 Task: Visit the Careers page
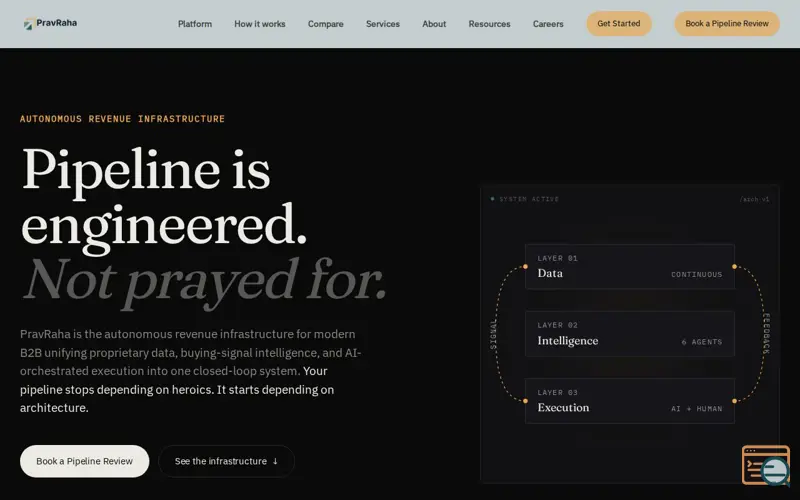(x=548, y=24)
